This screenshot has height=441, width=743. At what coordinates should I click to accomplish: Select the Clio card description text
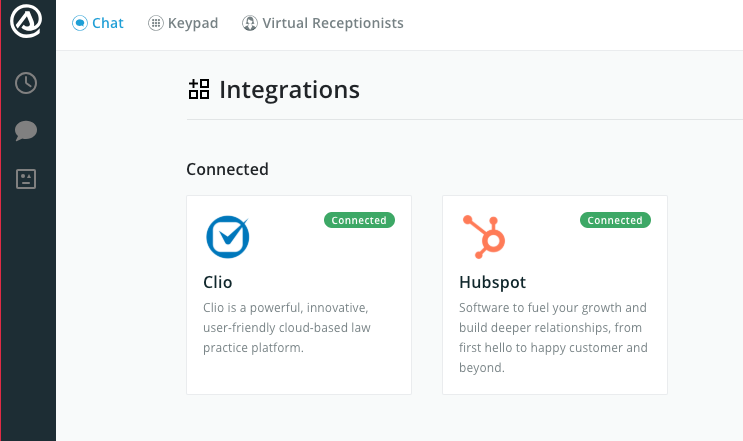(x=287, y=328)
